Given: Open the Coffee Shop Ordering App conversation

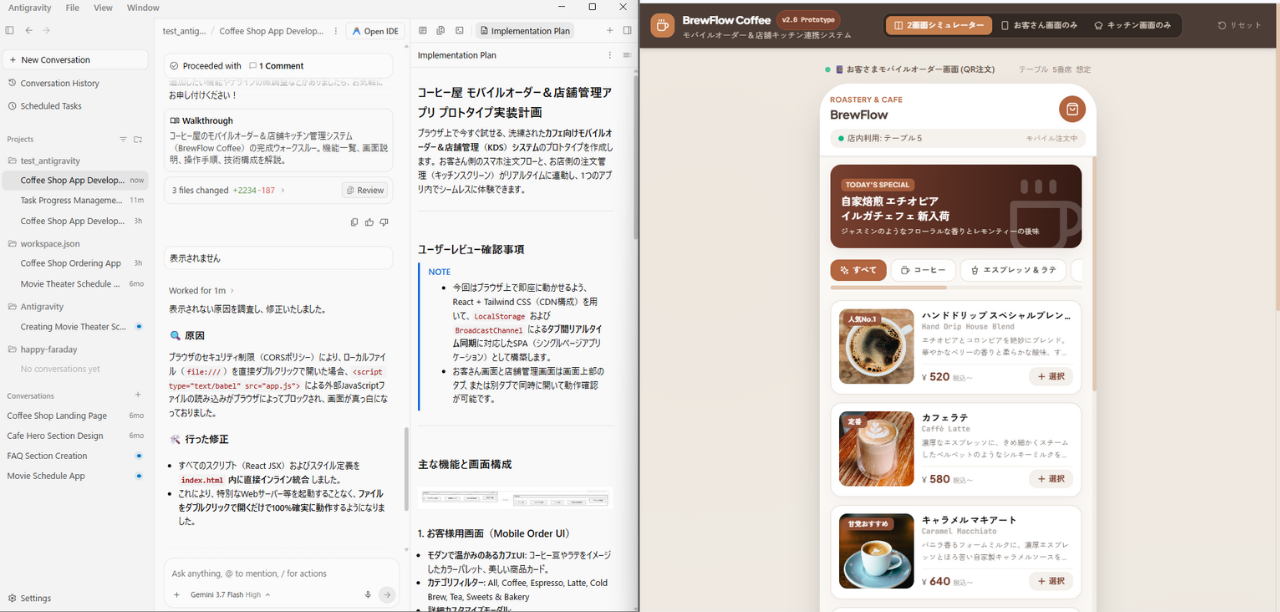Looking at the screenshot, I should (x=77, y=263).
